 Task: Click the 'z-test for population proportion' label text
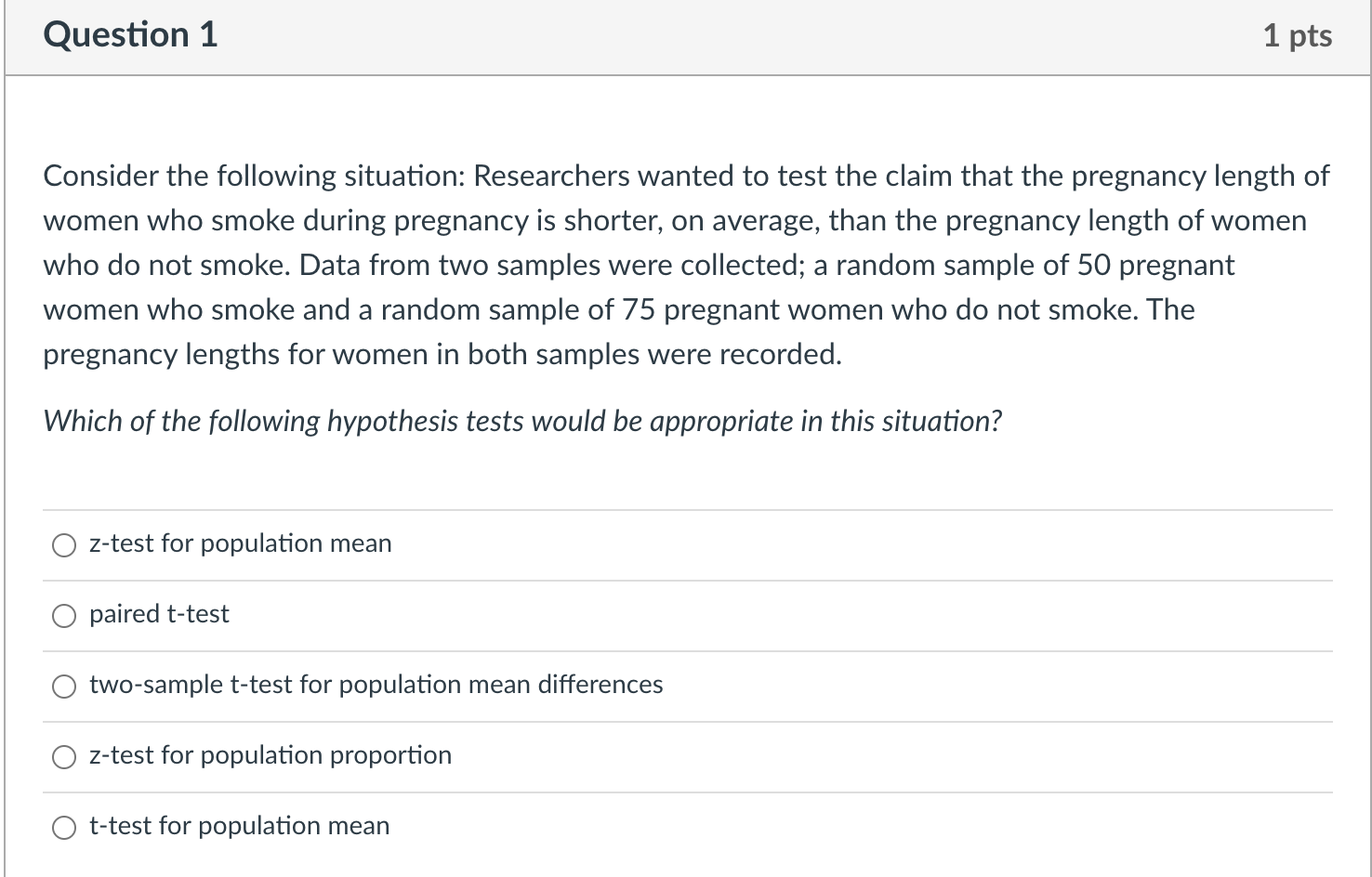tap(270, 755)
